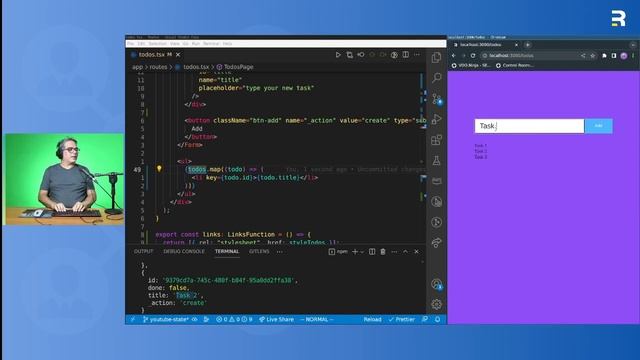This screenshot has width=640, height=360.
Task: Open the Testing flask view
Action: tap(436, 160)
